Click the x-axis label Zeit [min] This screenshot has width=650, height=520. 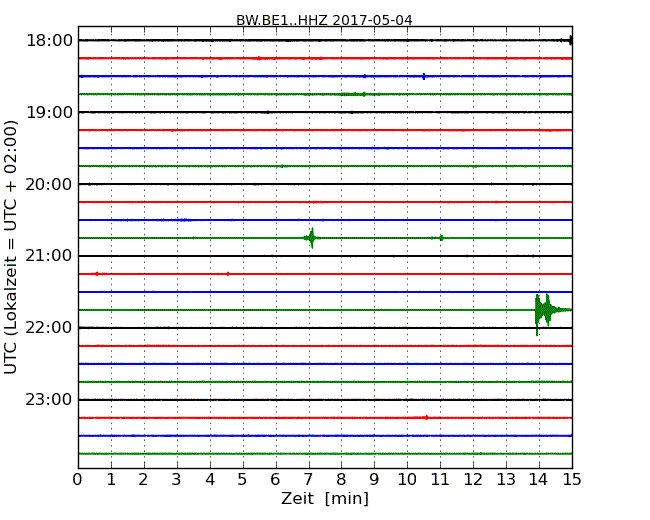325,498
